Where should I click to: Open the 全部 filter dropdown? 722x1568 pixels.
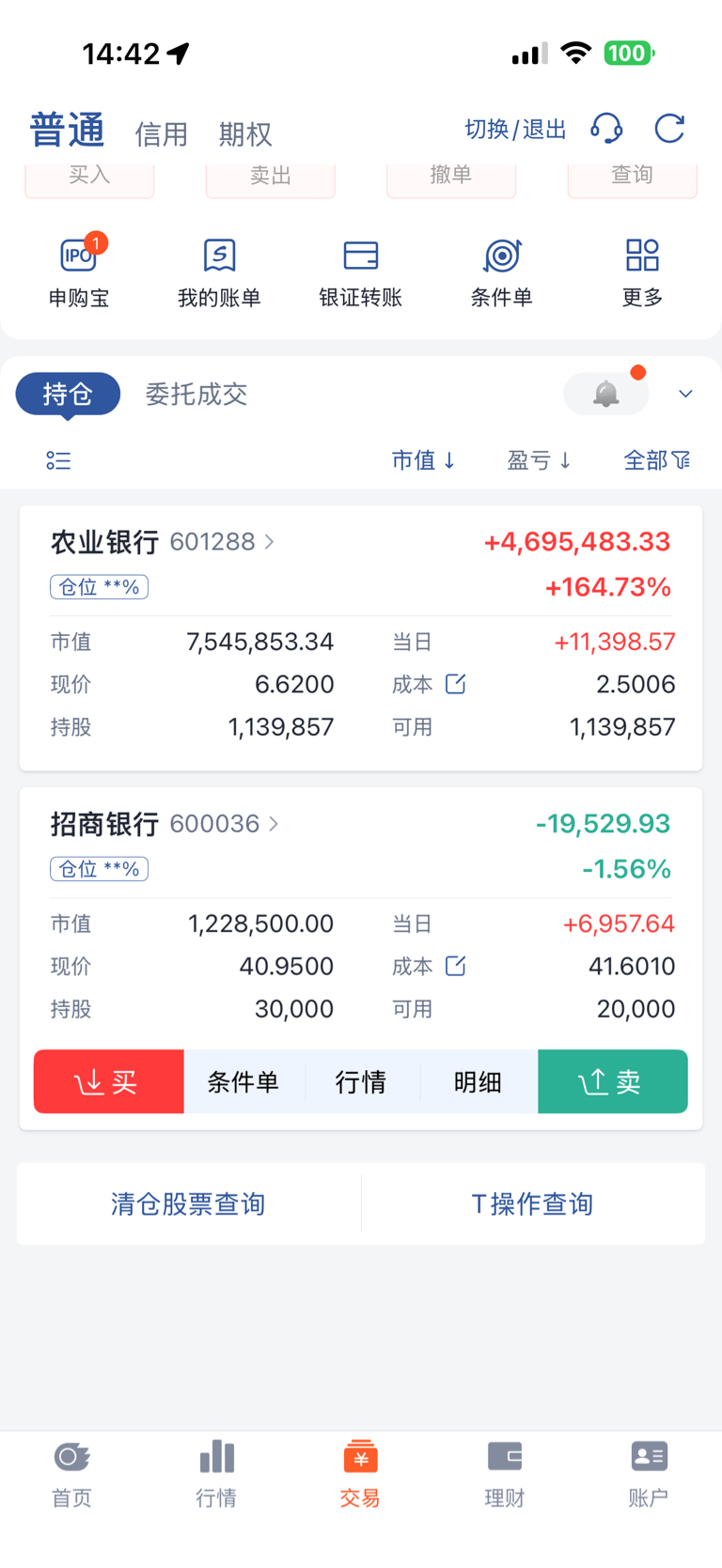click(x=656, y=460)
